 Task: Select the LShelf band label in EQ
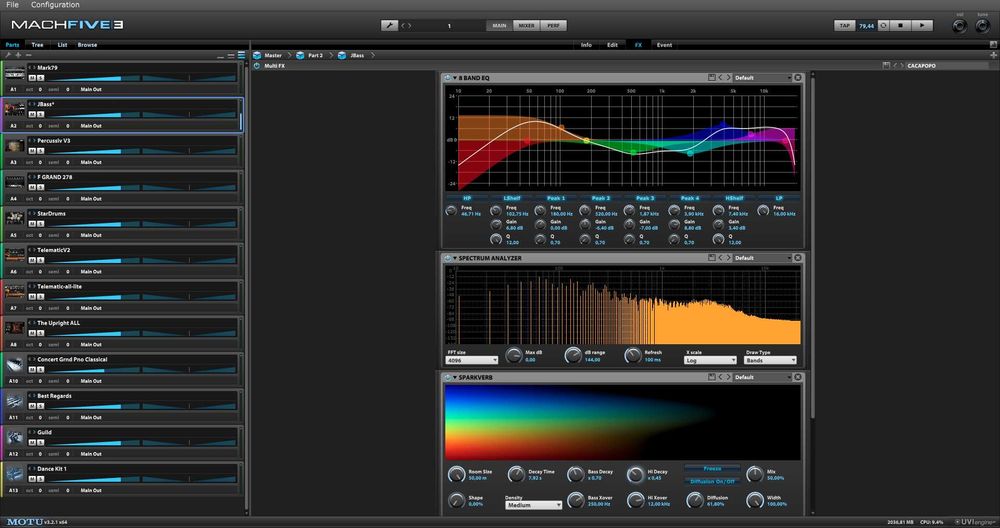[511, 198]
